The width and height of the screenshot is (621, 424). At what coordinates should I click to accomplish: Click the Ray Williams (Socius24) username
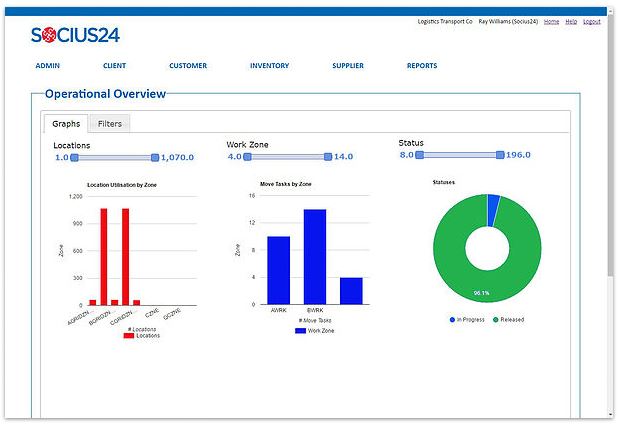tap(508, 21)
